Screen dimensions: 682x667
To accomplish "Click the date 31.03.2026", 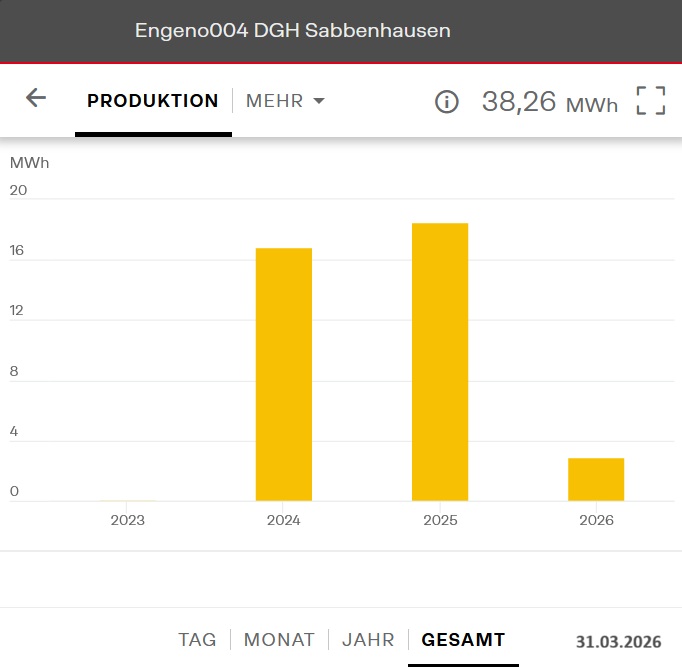I will coord(618,641).
